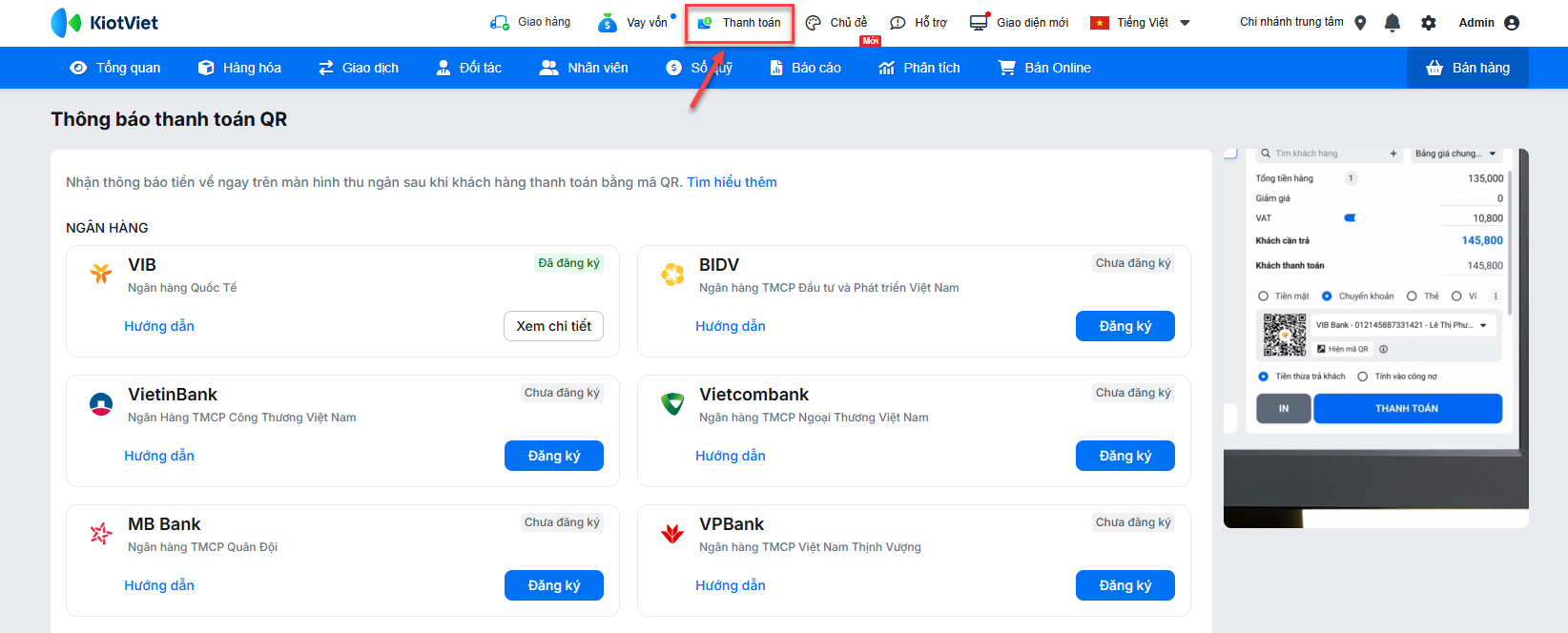Click the Hàng hóa box icon
Screen dimensions: 1568x633
tap(206, 68)
